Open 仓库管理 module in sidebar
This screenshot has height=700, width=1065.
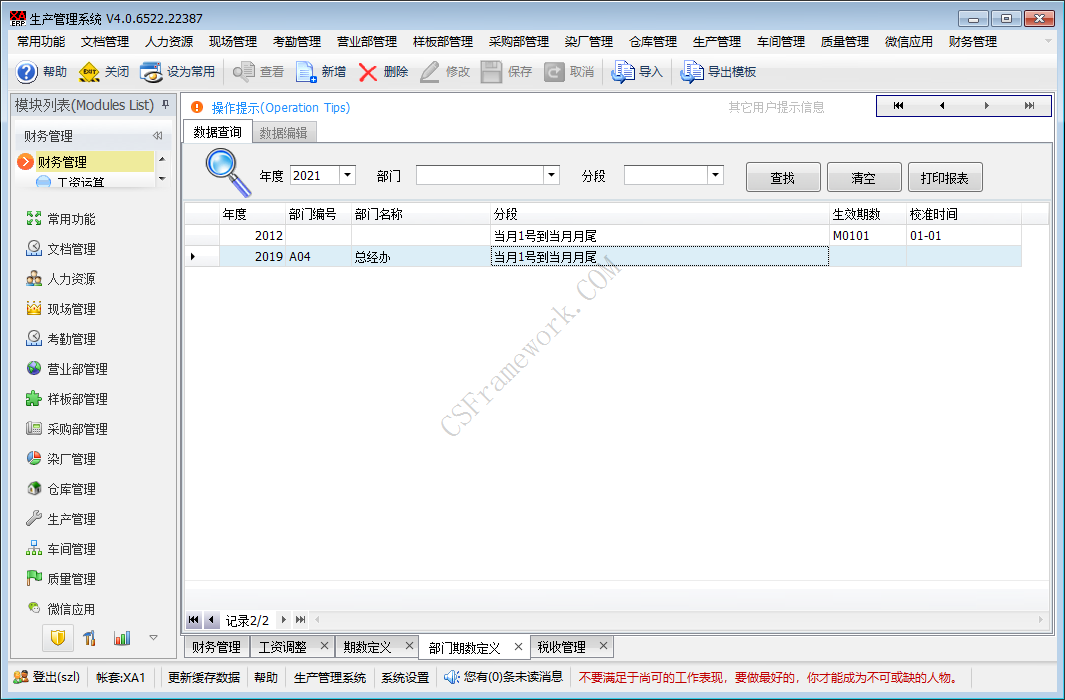60,489
